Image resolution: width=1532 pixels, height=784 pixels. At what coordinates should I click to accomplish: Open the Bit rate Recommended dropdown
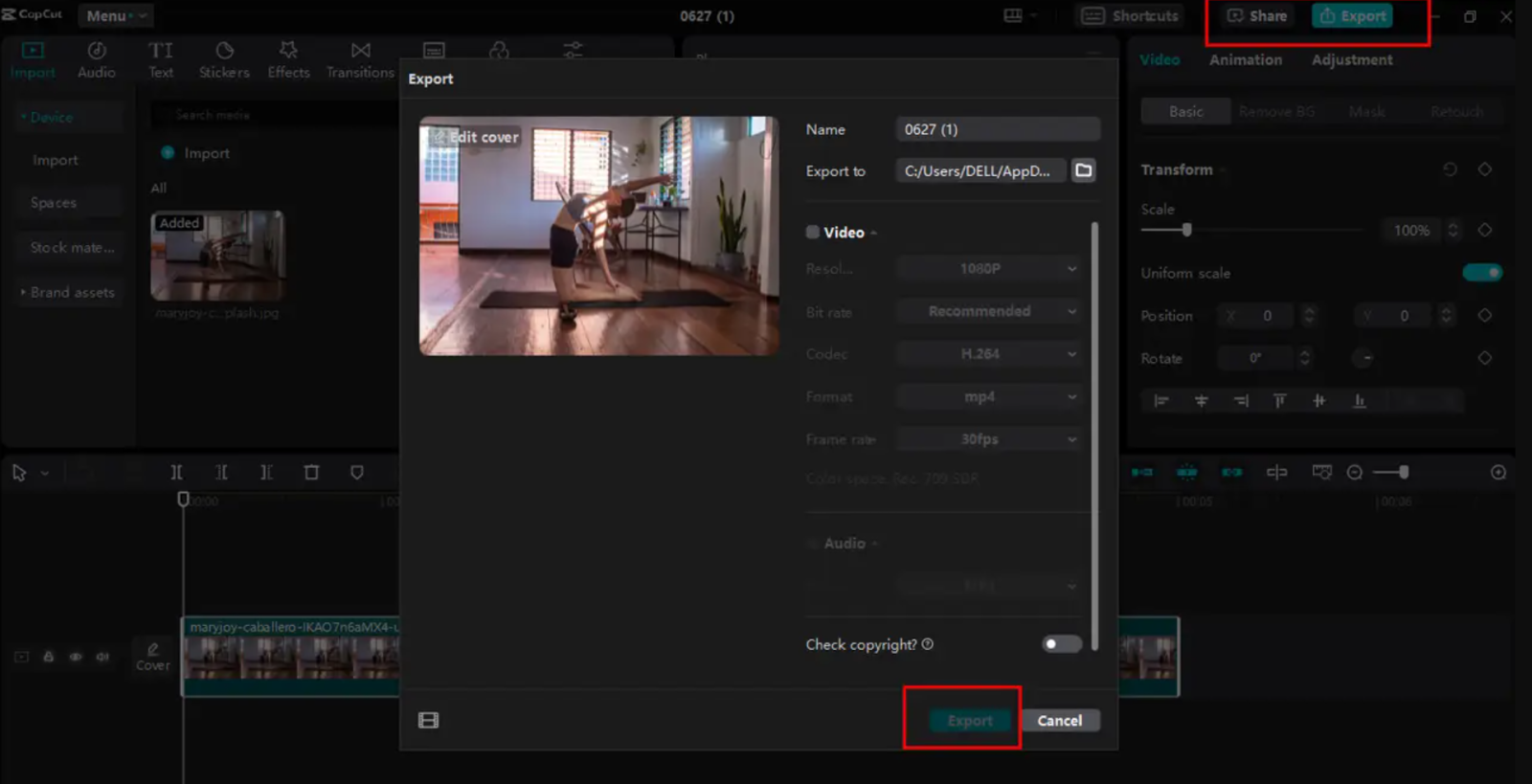pos(989,311)
